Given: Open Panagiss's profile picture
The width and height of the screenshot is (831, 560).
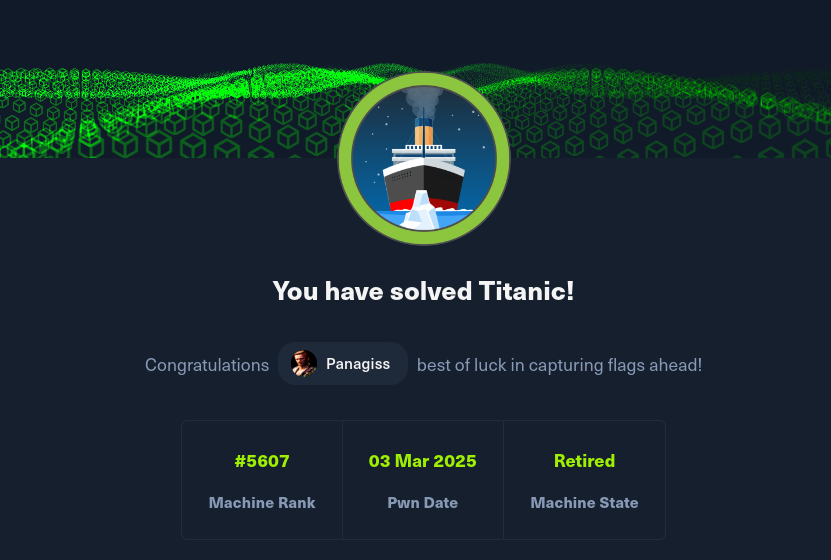Looking at the screenshot, I should click(x=304, y=364).
